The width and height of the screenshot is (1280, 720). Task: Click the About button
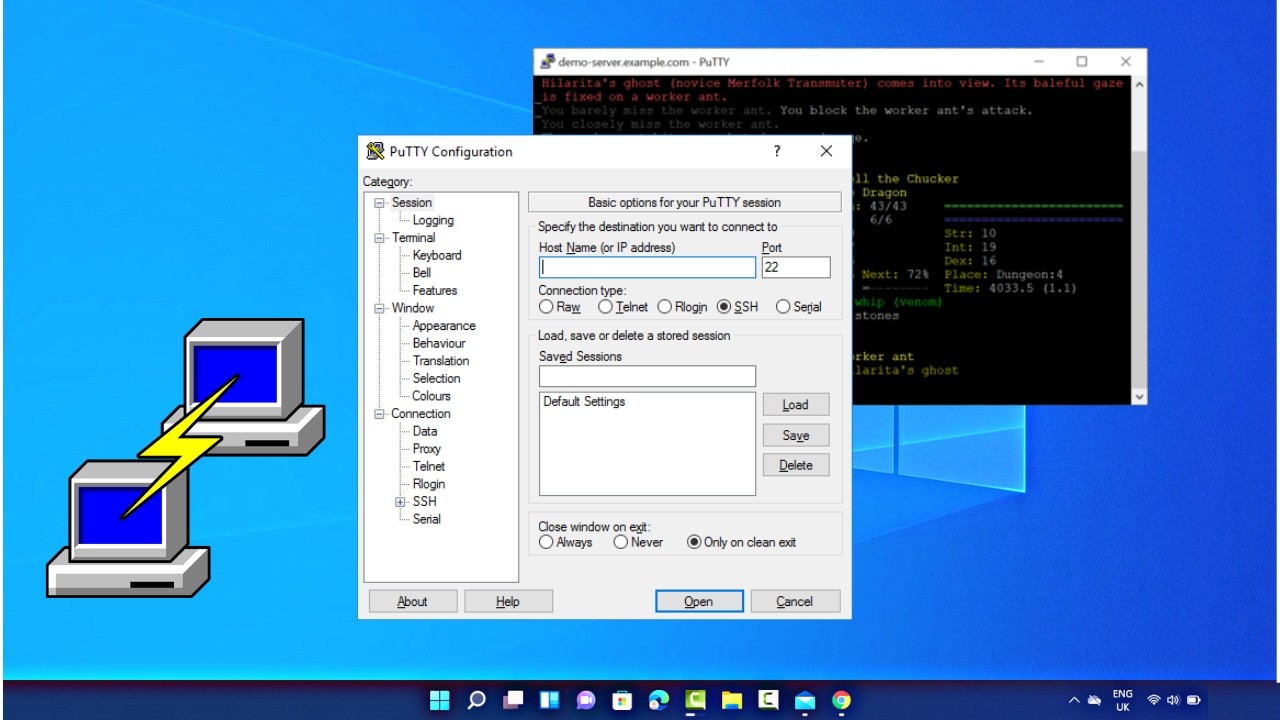[x=413, y=601]
